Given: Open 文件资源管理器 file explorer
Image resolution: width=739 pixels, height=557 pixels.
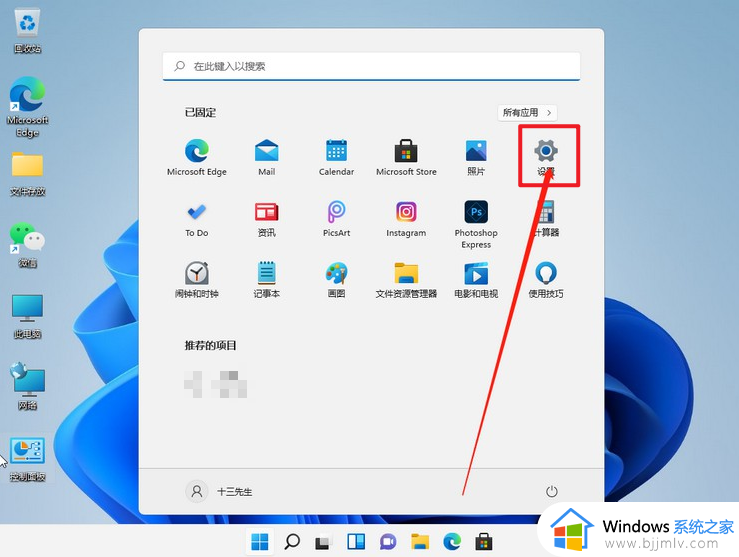Looking at the screenshot, I should [x=406, y=279].
